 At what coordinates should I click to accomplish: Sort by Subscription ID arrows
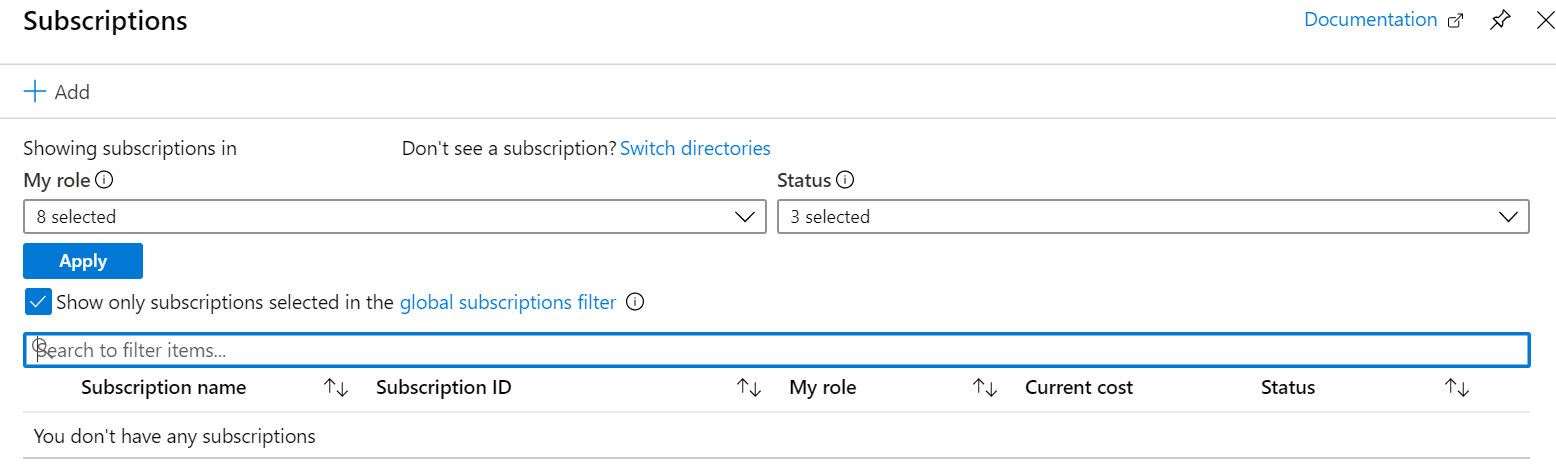[749, 388]
